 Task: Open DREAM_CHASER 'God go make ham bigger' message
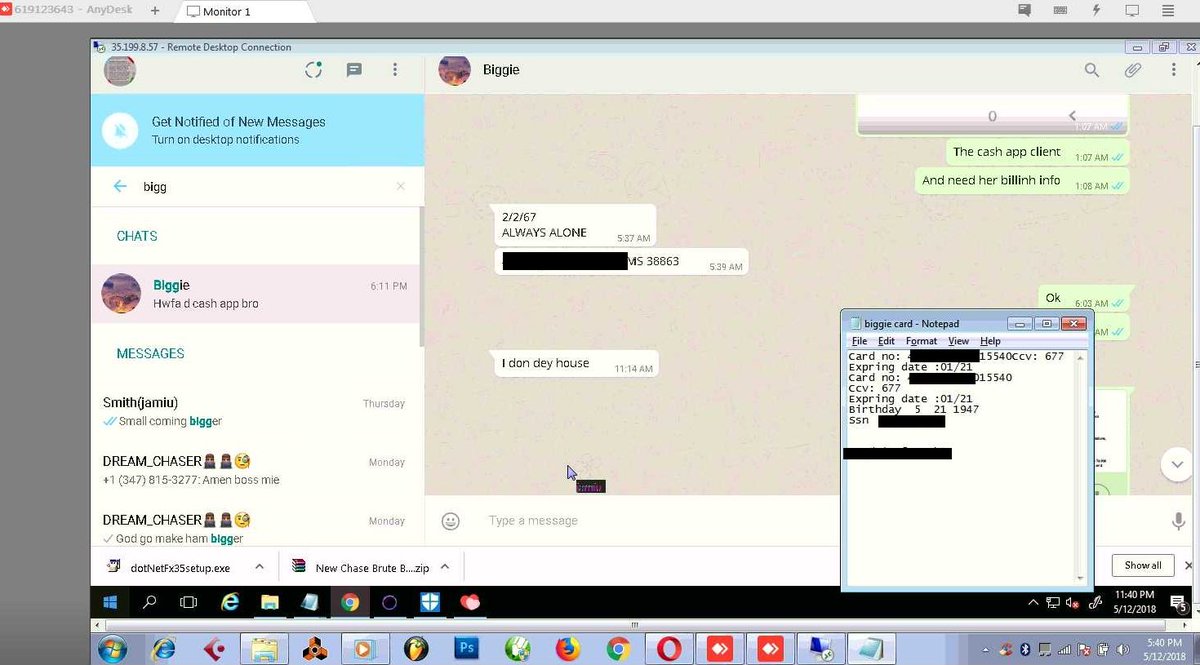(256, 528)
